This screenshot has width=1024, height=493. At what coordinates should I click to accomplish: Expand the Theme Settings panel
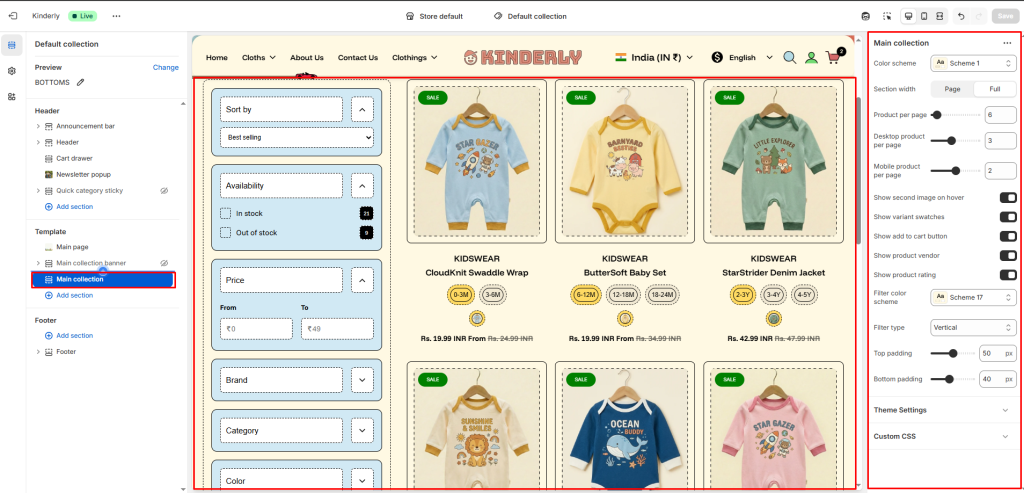point(943,410)
